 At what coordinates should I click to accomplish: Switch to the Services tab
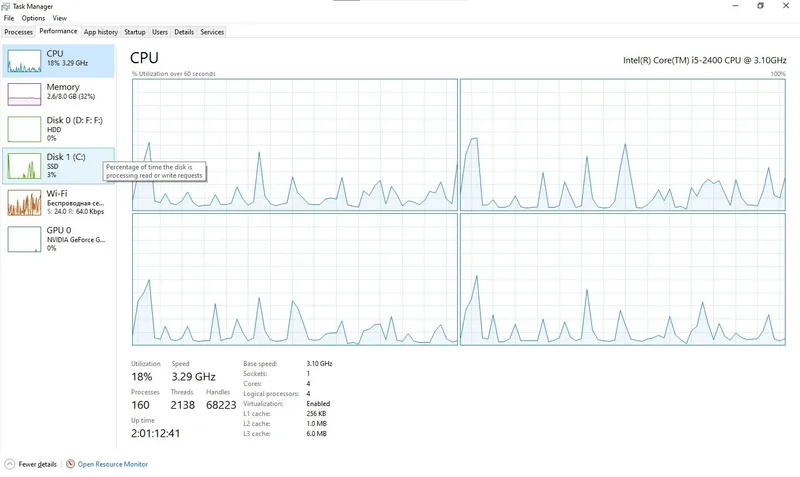[x=212, y=32]
